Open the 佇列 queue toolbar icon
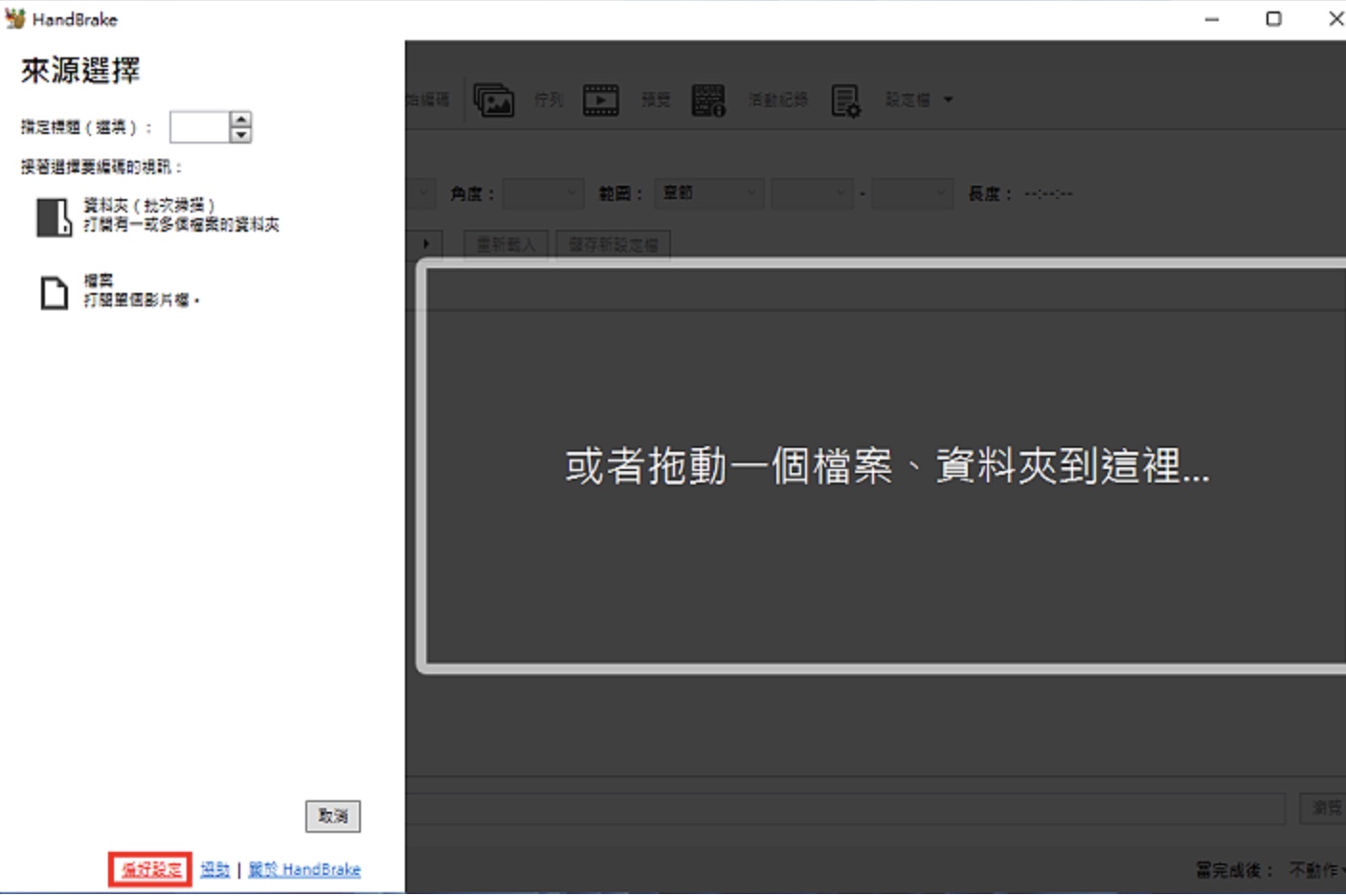The image size is (1346, 896). (494, 100)
